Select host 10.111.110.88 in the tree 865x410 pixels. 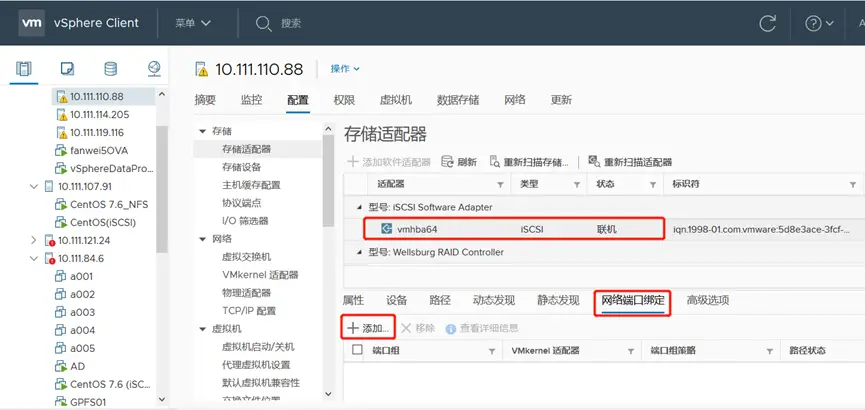click(96, 97)
